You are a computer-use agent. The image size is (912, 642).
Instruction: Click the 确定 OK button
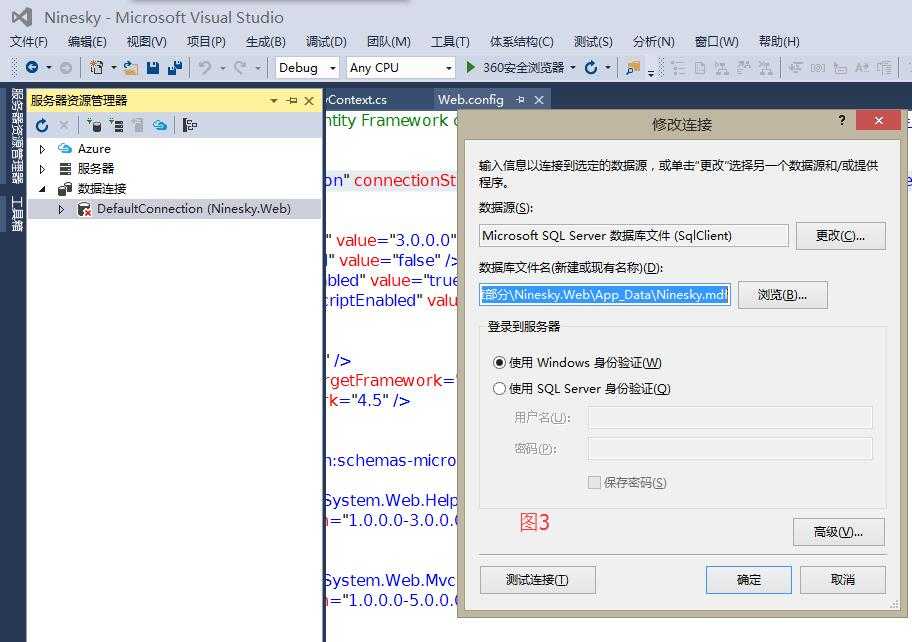pyautogui.click(x=749, y=580)
